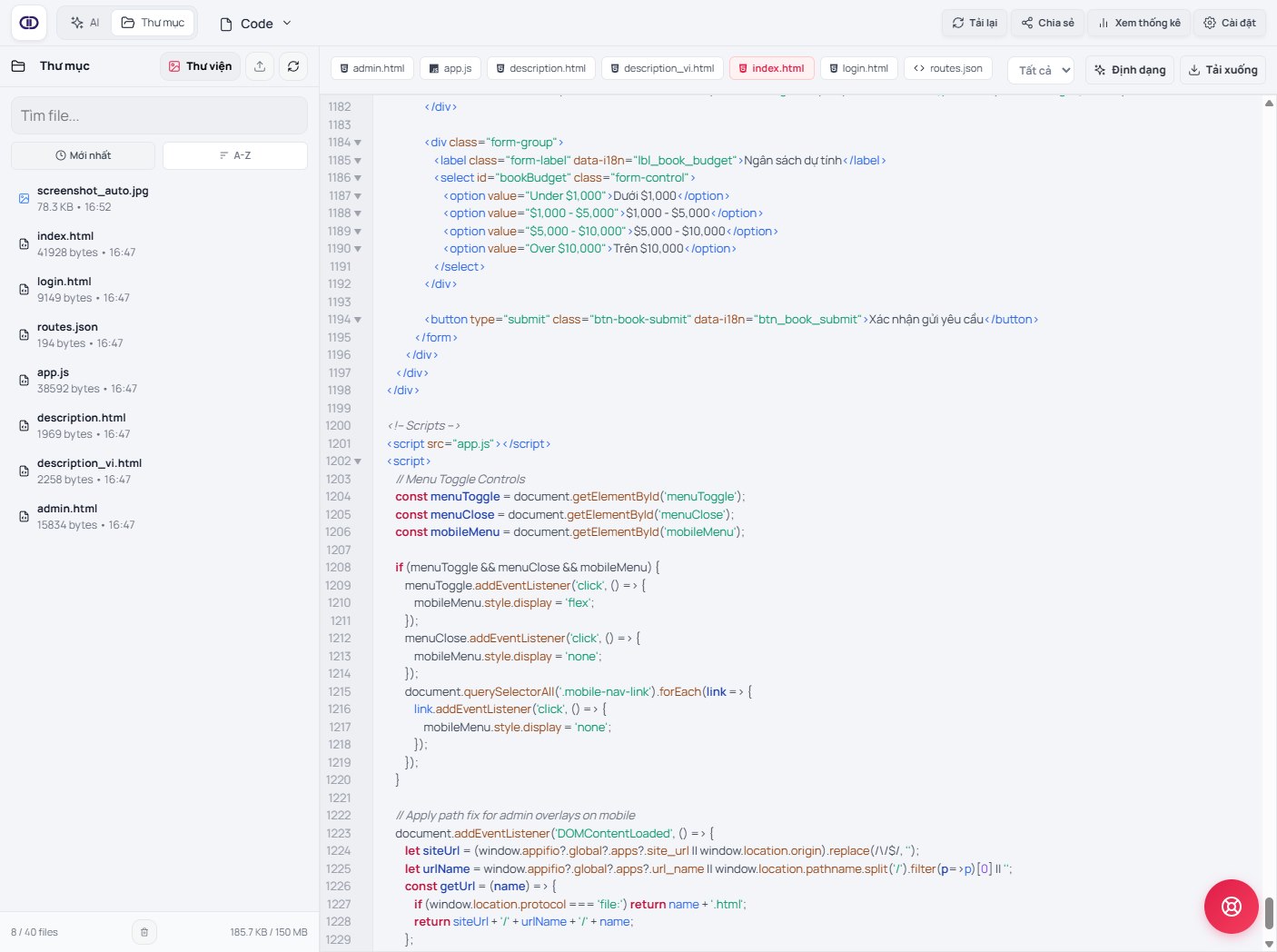The image size is (1277, 952).
Task: Click '185.7 KB / 150 MB' storage text
Action: coord(269,932)
